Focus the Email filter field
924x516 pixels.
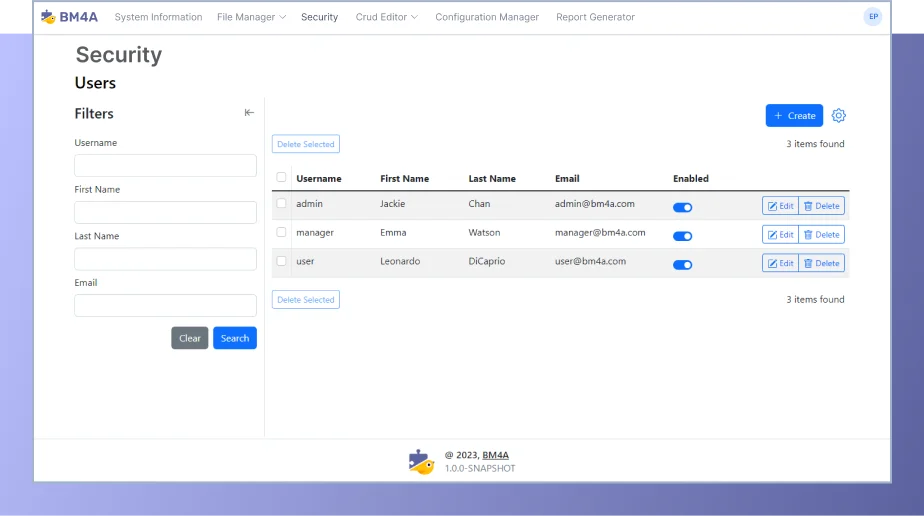(x=165, y=306)
